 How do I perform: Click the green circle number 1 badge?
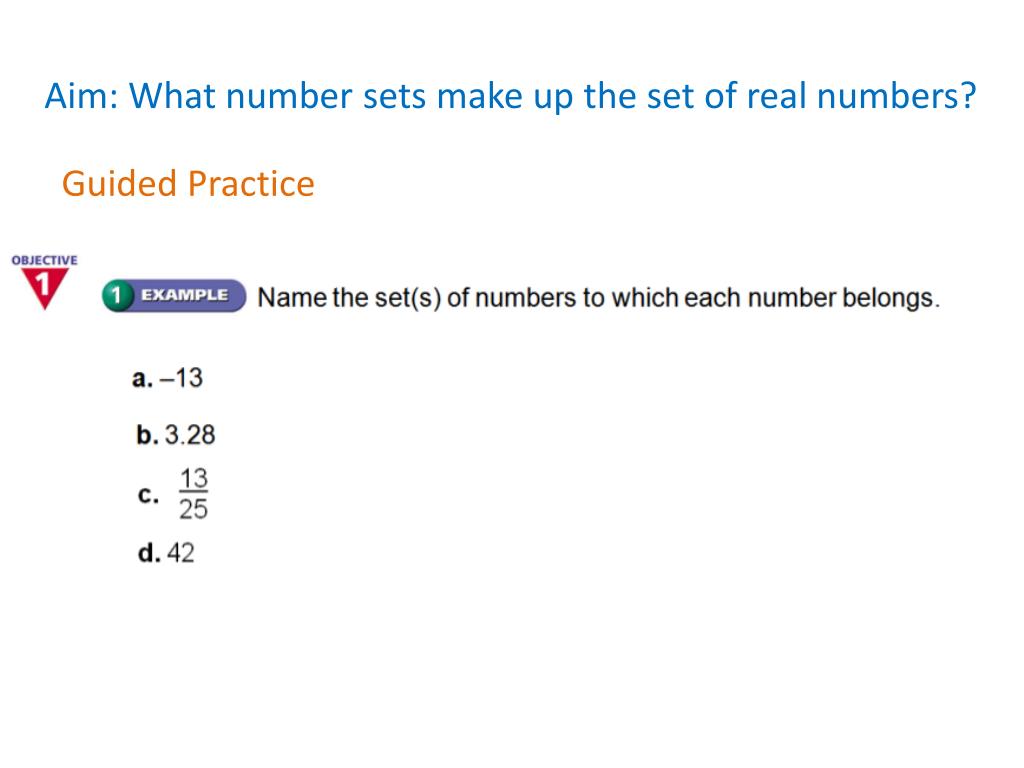coord(116,296)
